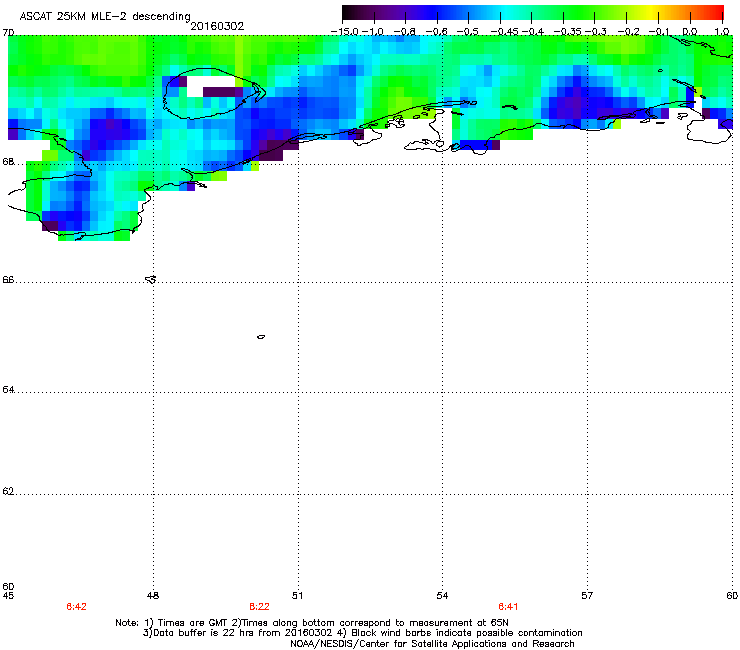Click the longitude label "45"
Viewport: 740px width, 650px height.
pyautogui.click(x=8, y=596)
